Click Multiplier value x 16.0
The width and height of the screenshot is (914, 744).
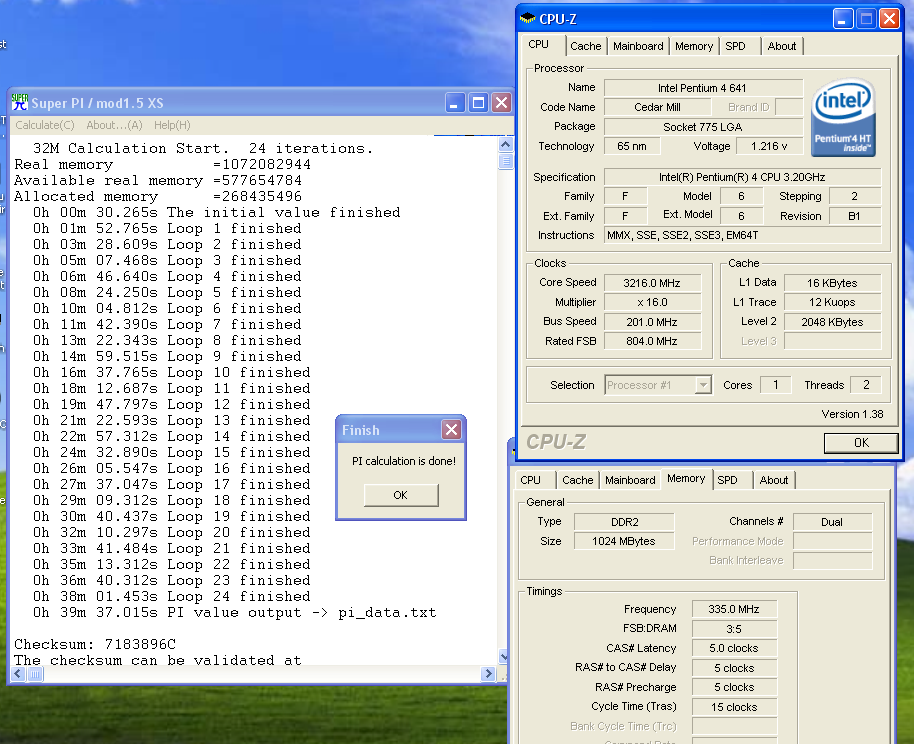click(652, 302)
